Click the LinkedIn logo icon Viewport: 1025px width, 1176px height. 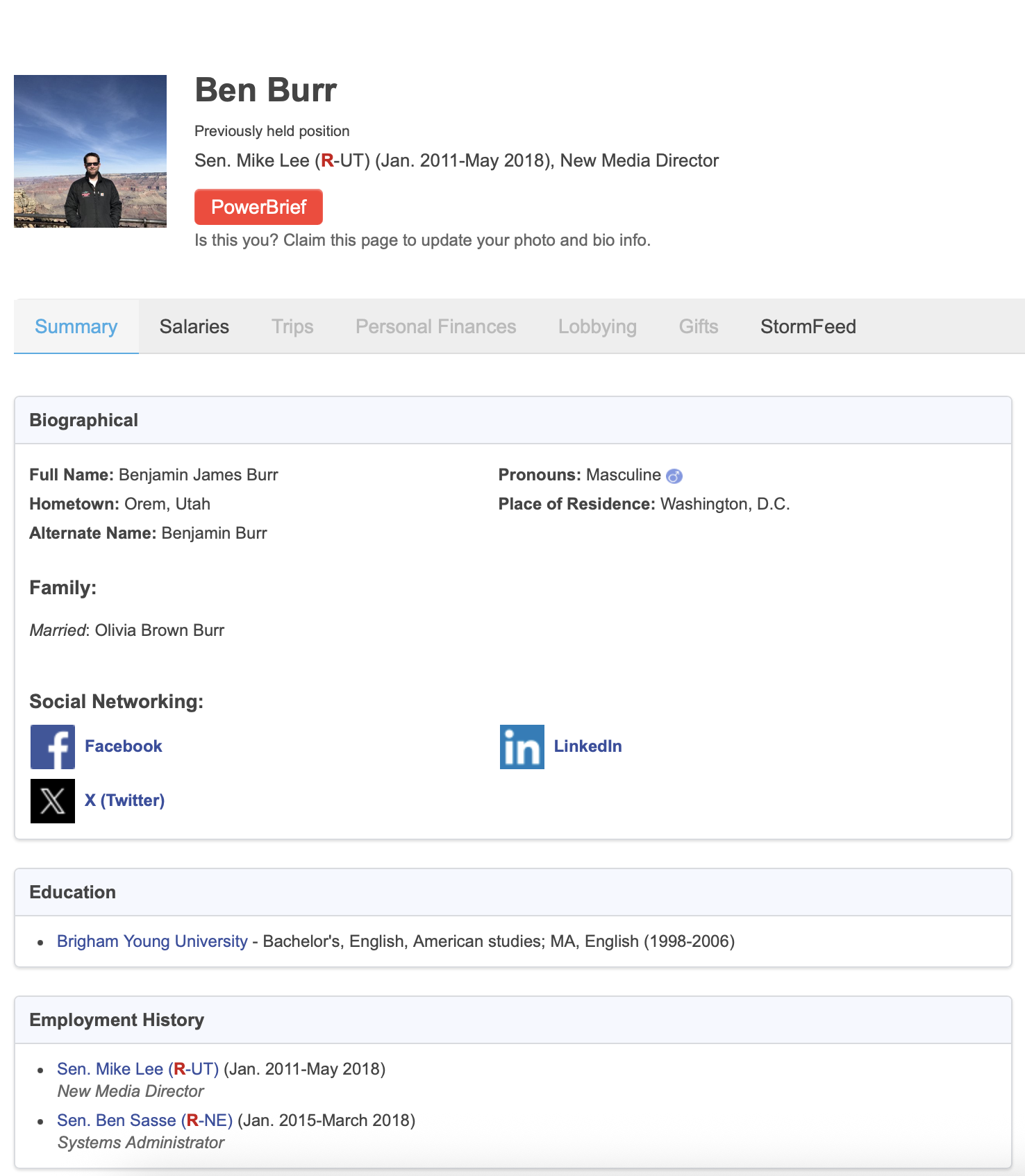click(522, 747)
